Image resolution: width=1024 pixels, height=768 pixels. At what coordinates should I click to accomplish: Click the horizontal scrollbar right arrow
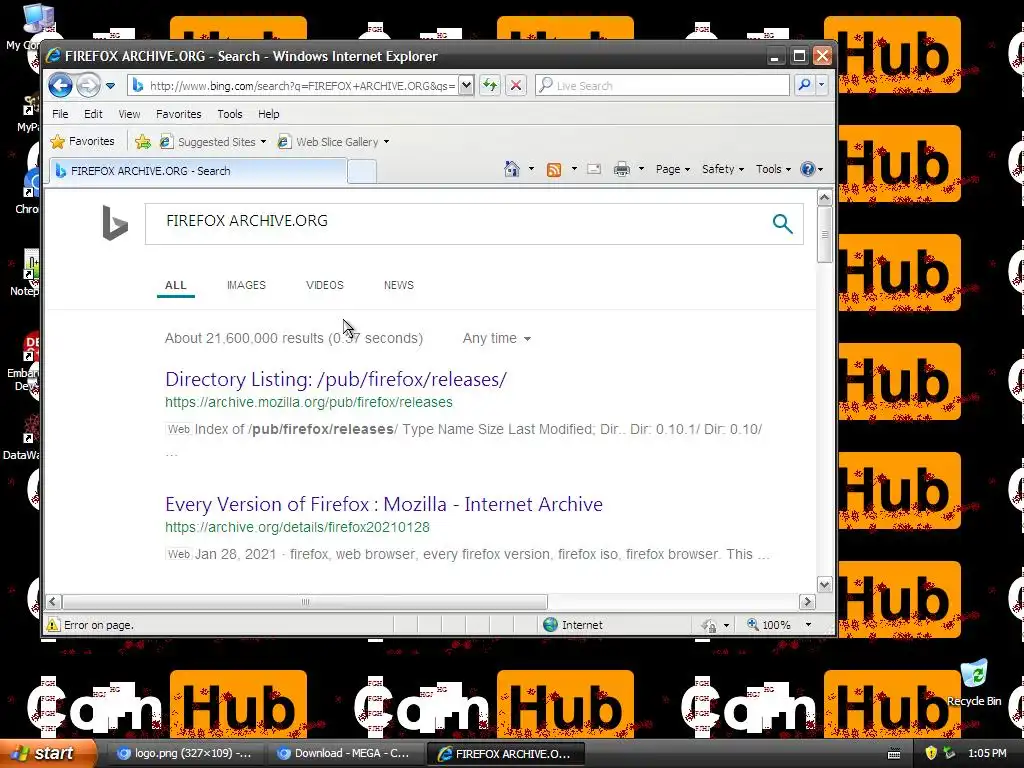tap(807, 601)
